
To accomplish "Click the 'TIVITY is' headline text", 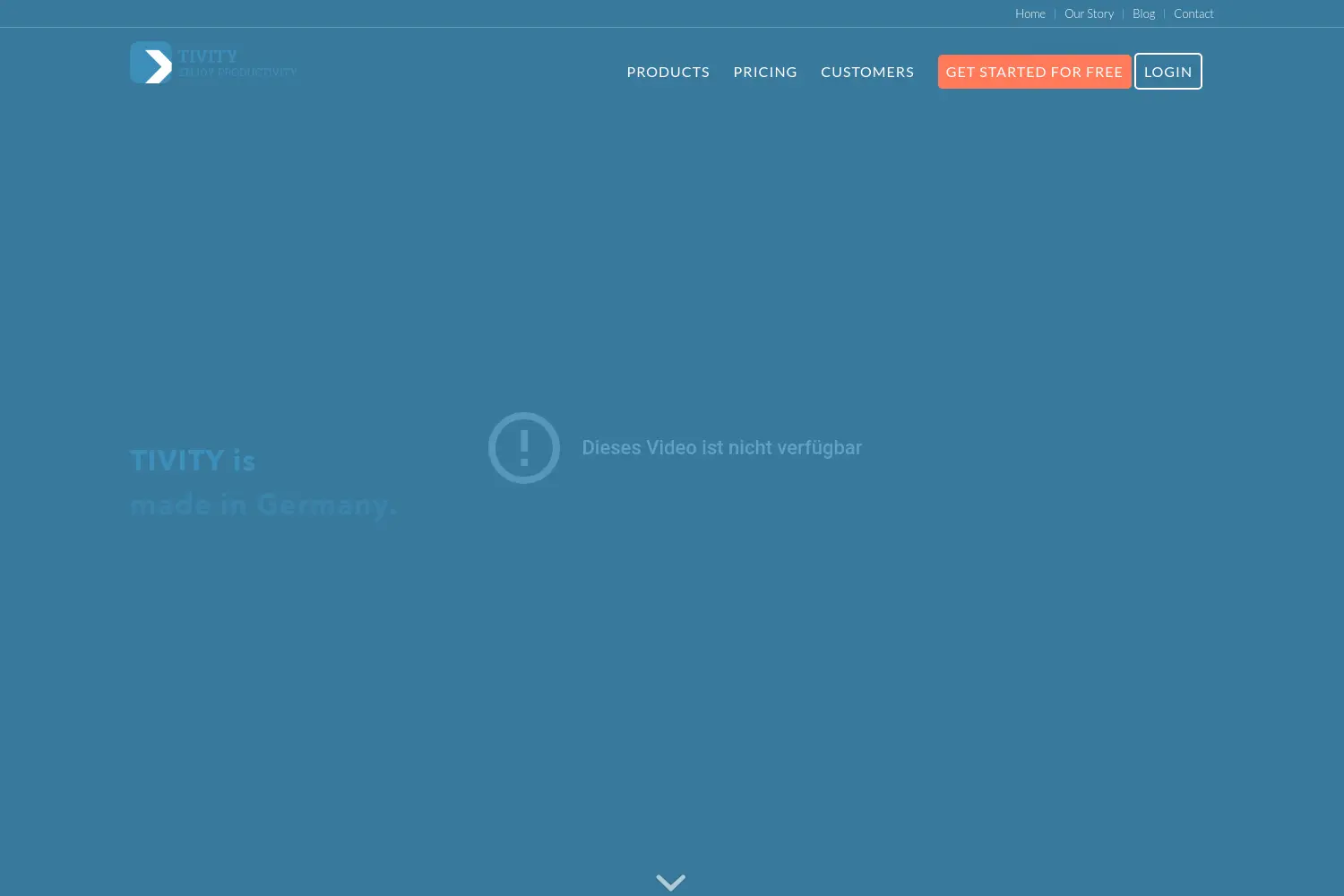I will point(193,461).
